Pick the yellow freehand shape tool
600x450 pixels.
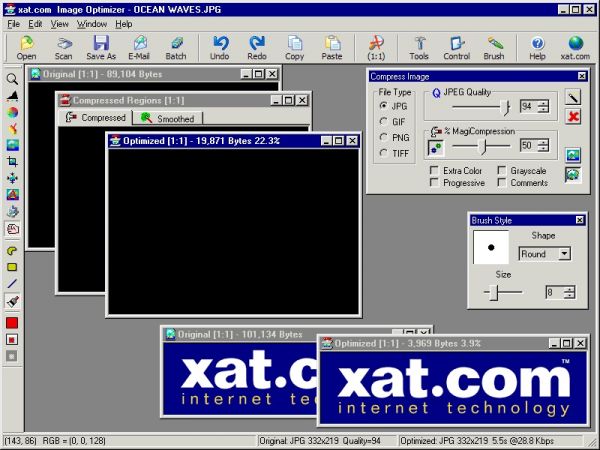12,251
